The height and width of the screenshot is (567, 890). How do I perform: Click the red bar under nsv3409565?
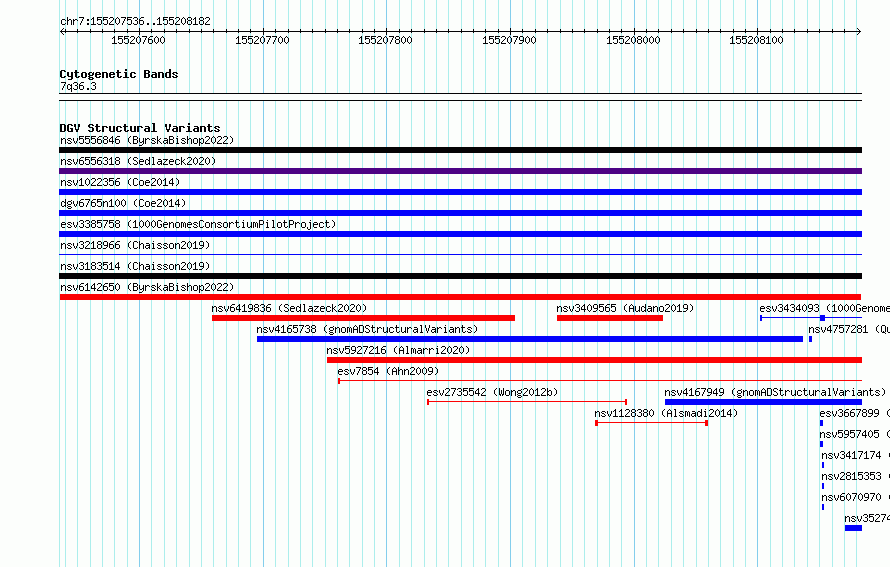pos(610,318)
